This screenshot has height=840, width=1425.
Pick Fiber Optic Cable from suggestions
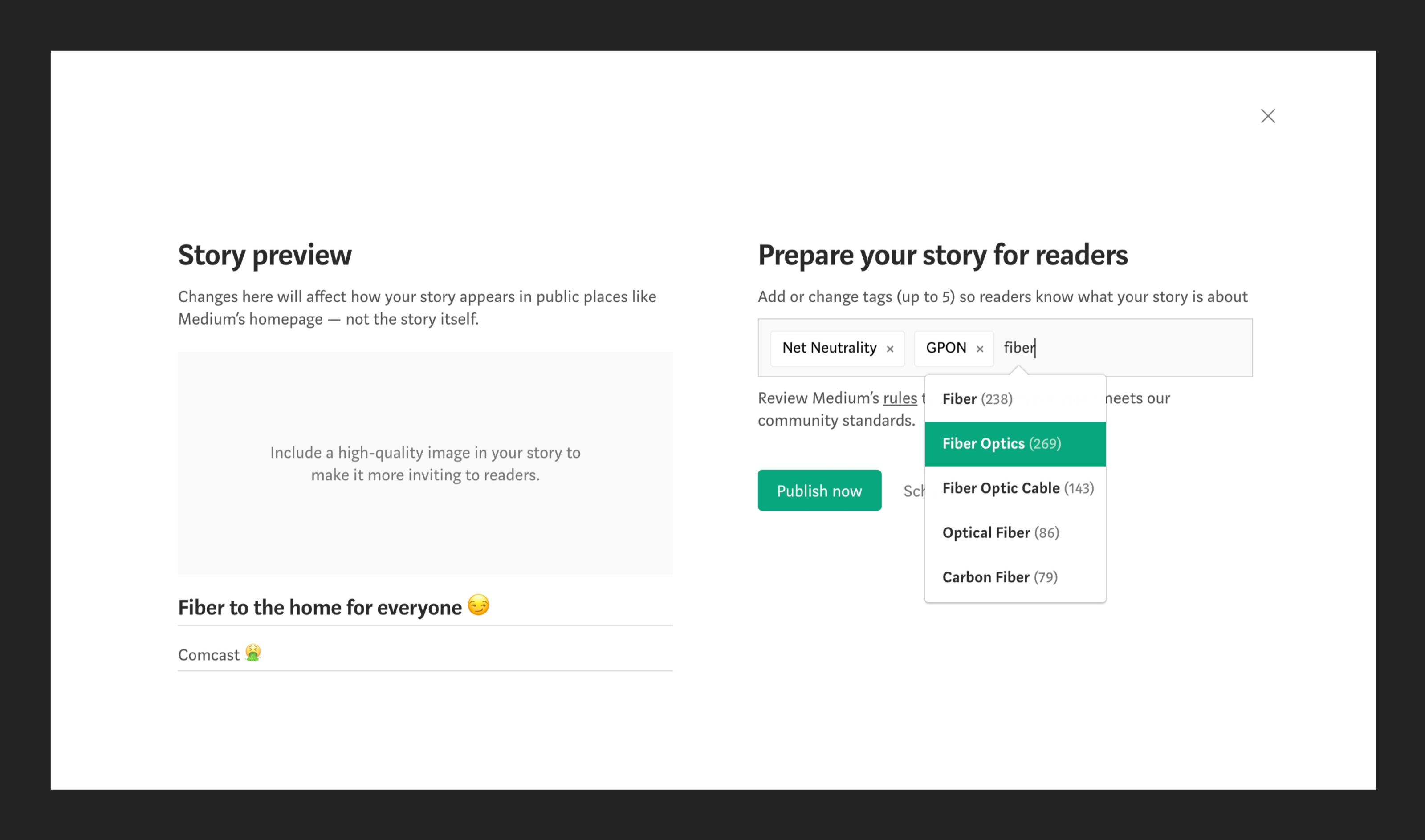(x=1018, y=488)
